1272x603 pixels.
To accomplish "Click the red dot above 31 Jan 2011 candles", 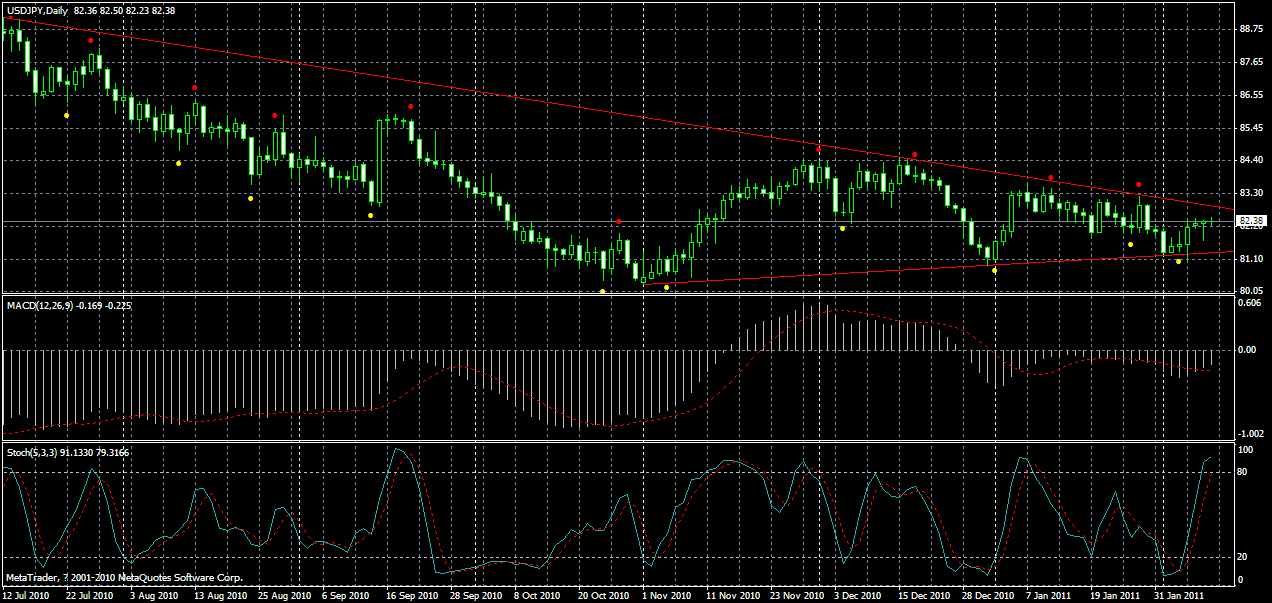I will (x=1139, y=185).
